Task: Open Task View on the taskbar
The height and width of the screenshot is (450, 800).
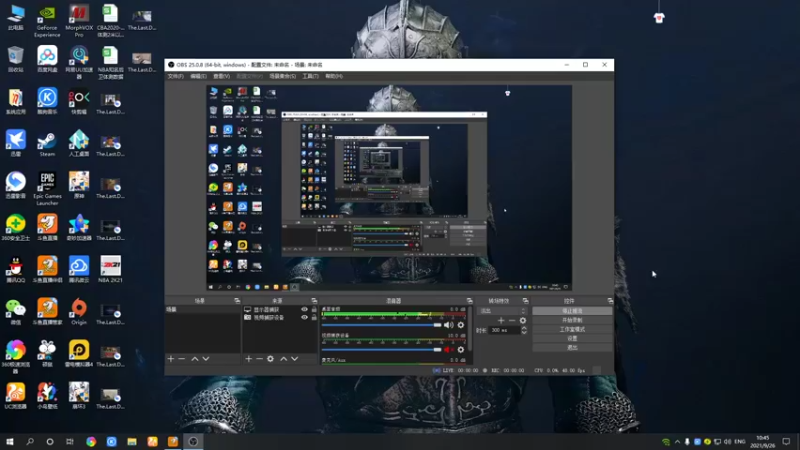Action: click(x=70, y=441)
